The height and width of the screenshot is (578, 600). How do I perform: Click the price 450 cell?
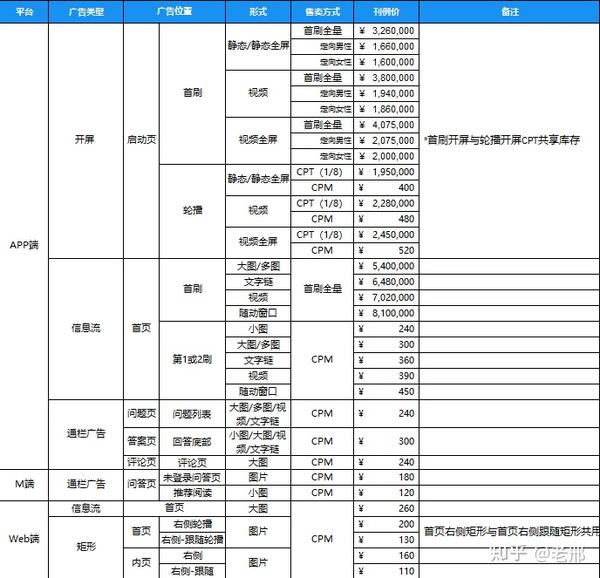(x=386, y=391)
